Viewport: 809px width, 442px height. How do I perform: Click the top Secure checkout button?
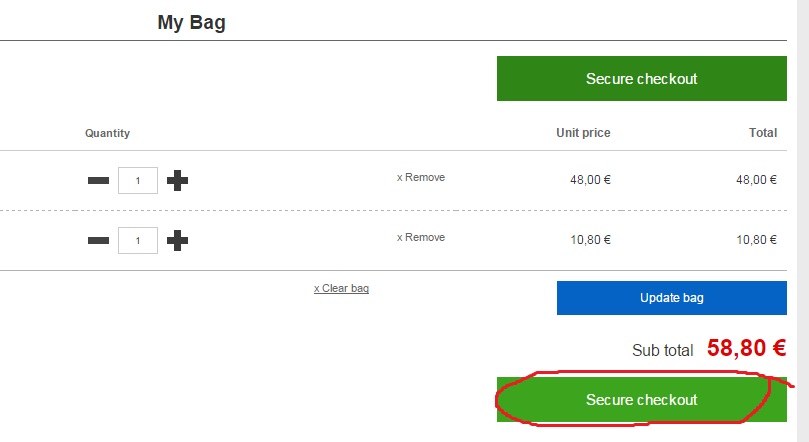(x=641, y=79)
